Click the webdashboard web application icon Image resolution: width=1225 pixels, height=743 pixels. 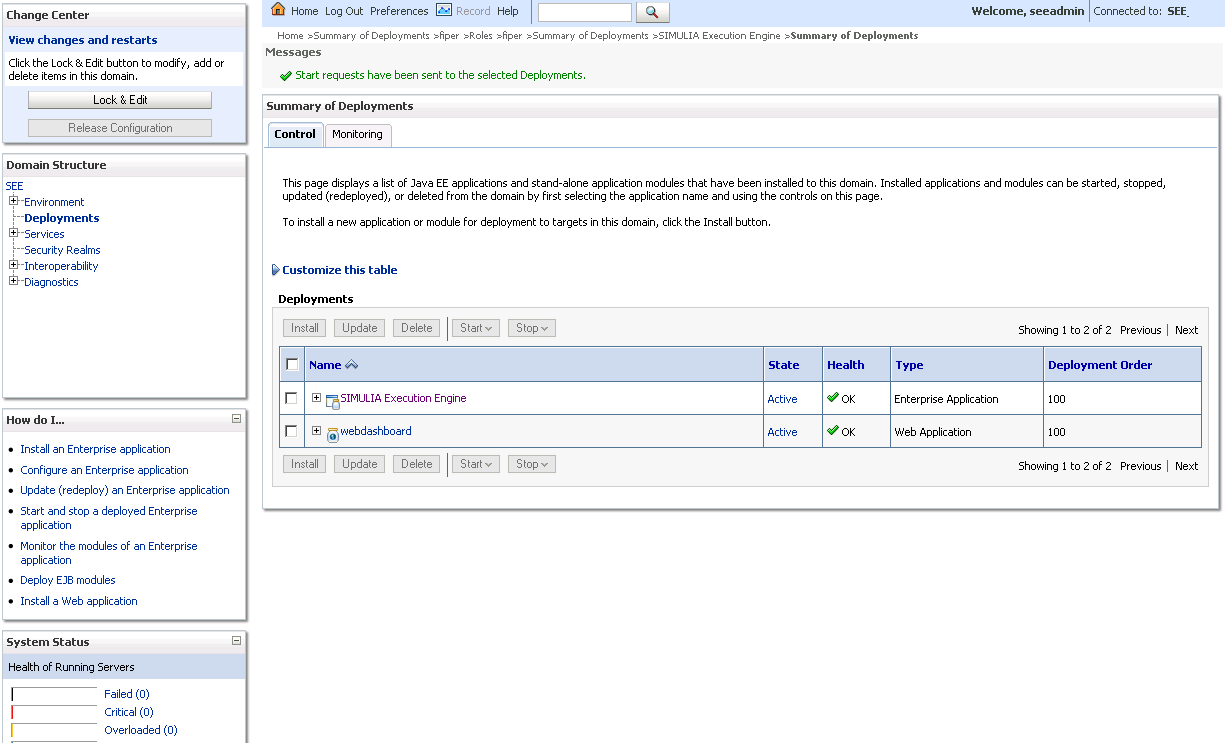coord(331,432)
